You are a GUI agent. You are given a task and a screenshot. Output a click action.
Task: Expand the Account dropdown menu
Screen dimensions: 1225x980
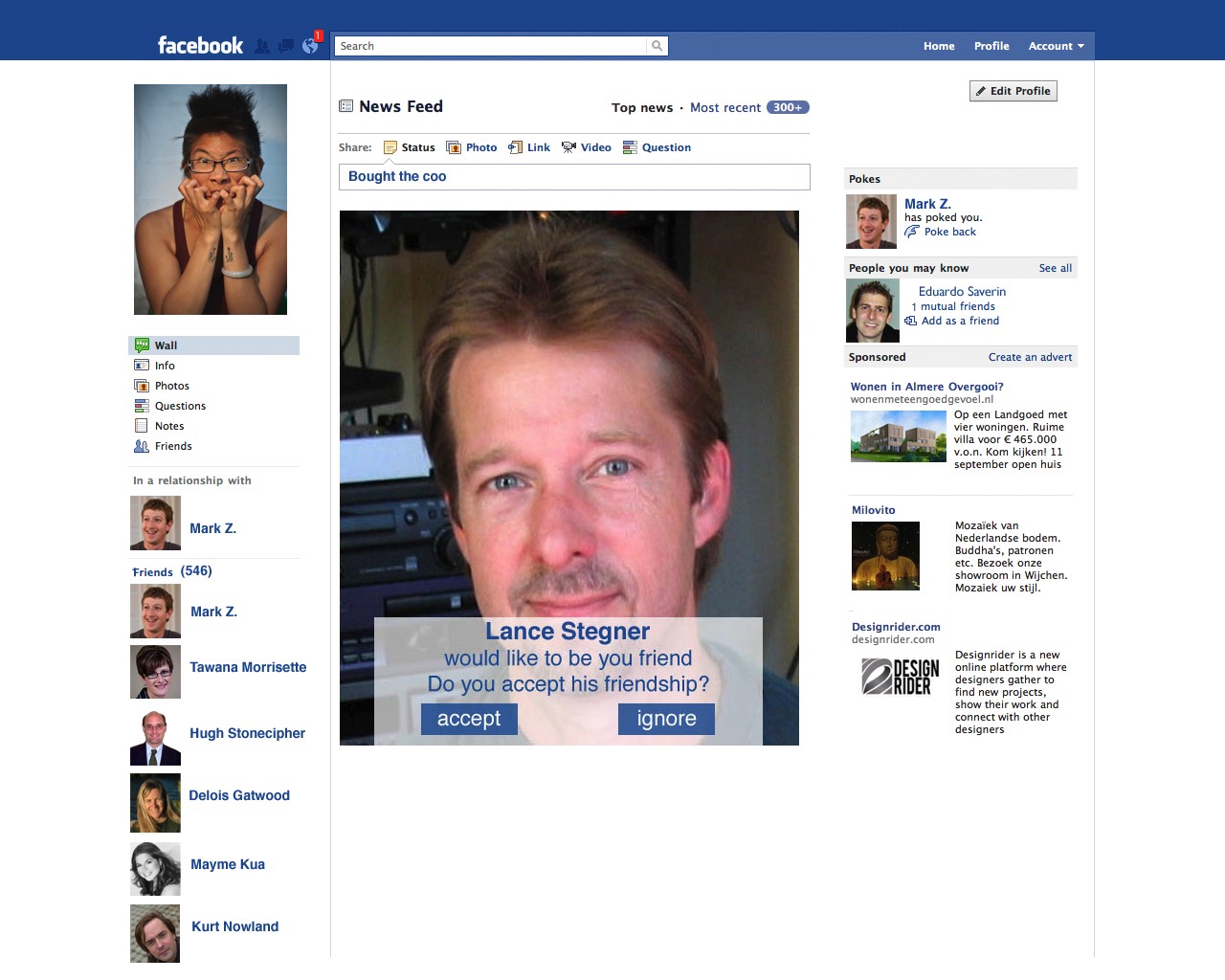(x=1056, y=46)
